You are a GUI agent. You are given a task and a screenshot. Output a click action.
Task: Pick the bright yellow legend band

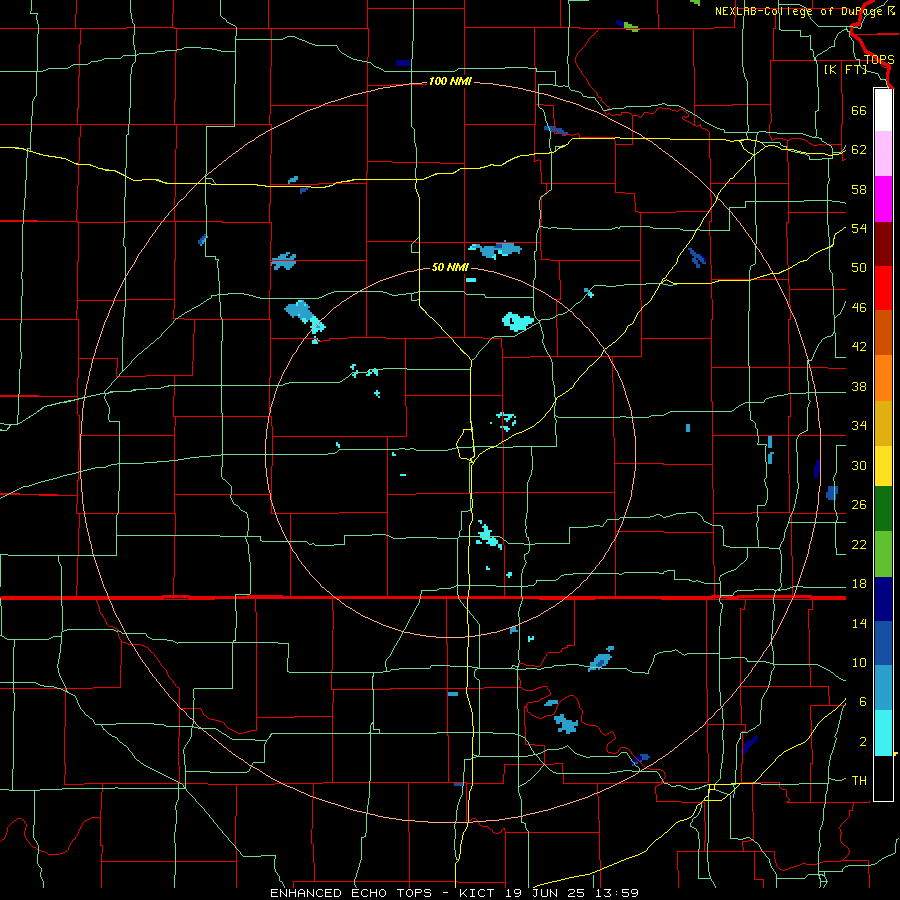[883, 465]
